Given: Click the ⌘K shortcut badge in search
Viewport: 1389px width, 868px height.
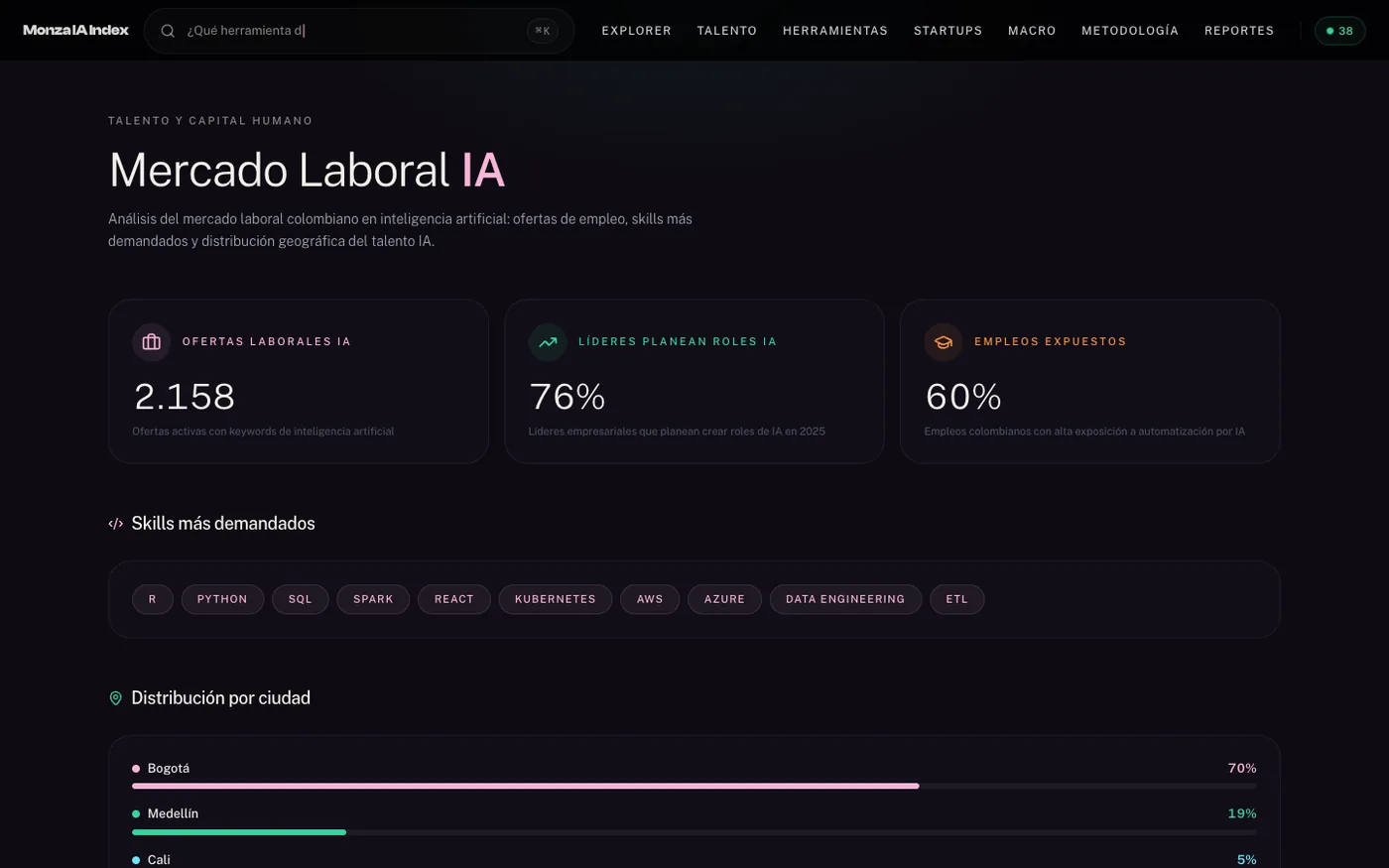Looking at the screenshot, I should click(543, 31).
